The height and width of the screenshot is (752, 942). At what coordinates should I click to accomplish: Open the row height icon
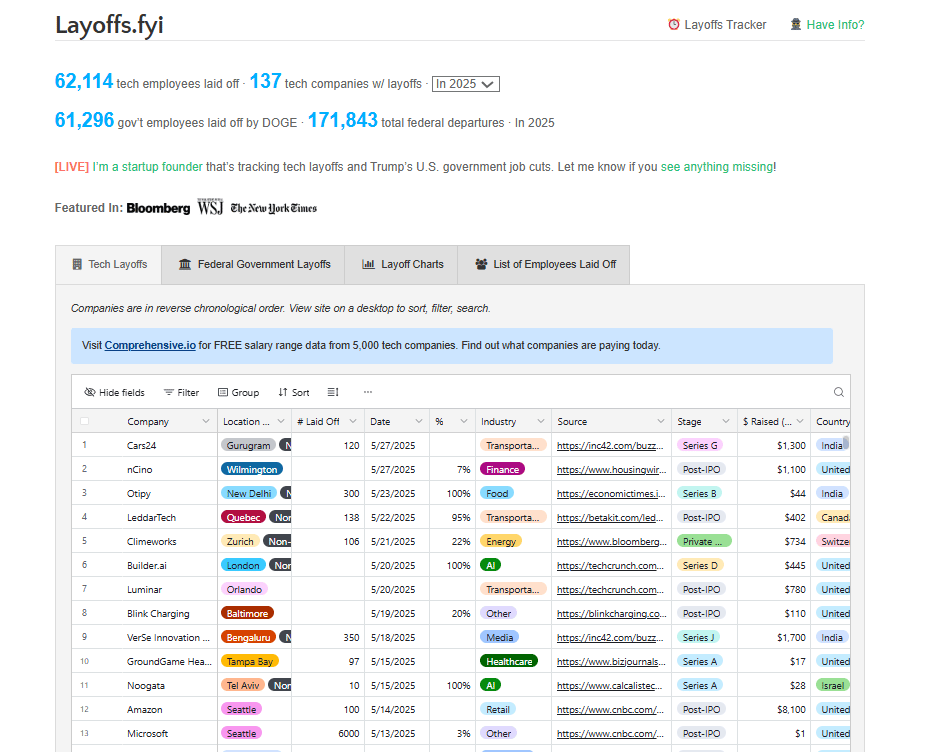tap(333, 392)
